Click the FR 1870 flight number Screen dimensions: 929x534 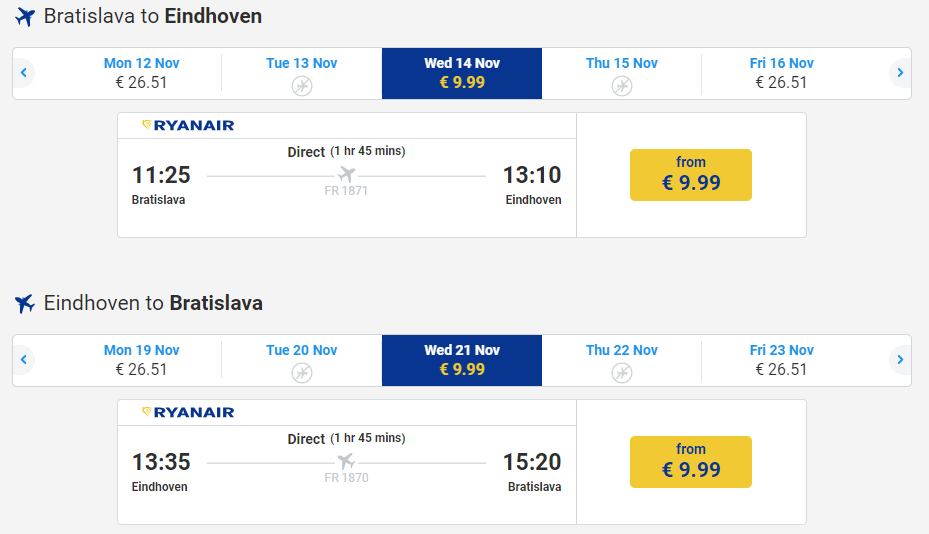click(x=346, y=478)
